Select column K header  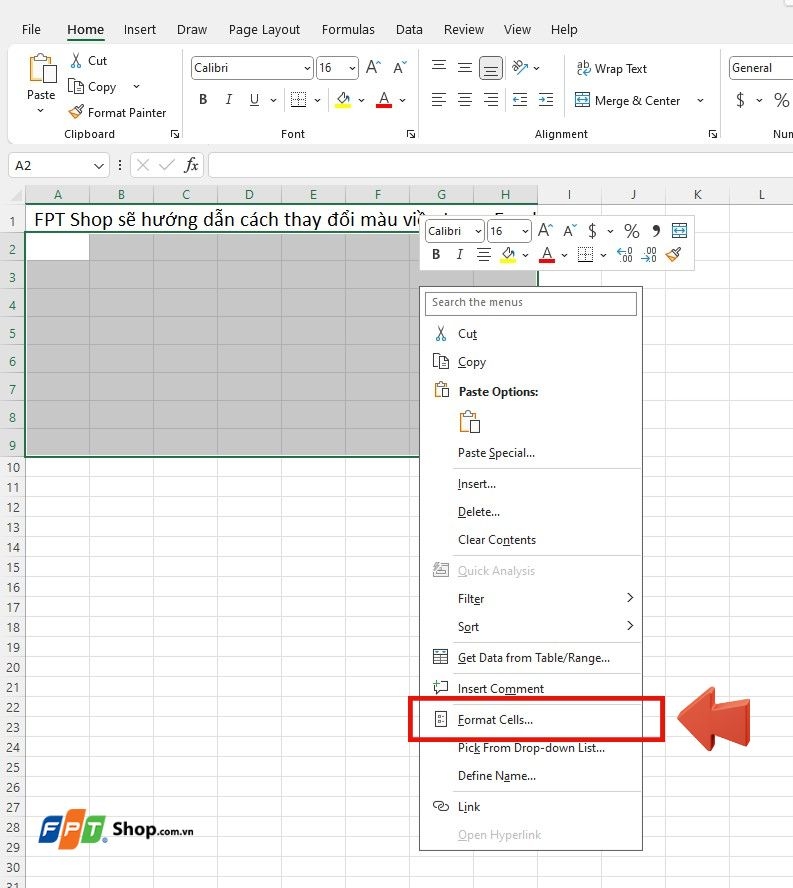[x=697, y=195]
